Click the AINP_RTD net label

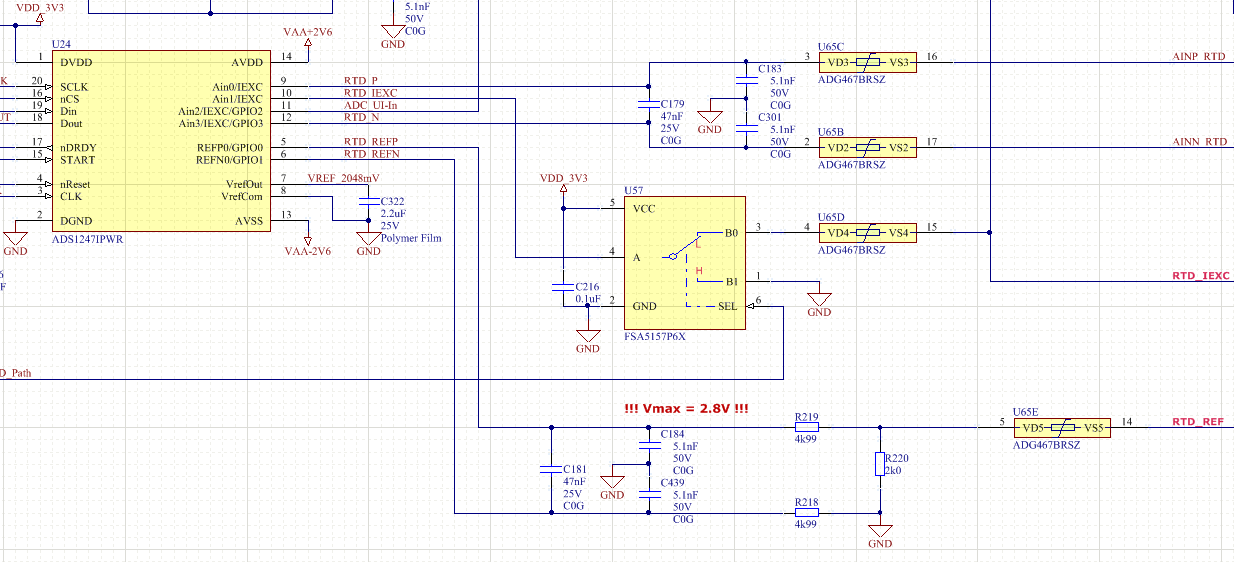point(1199,57)
